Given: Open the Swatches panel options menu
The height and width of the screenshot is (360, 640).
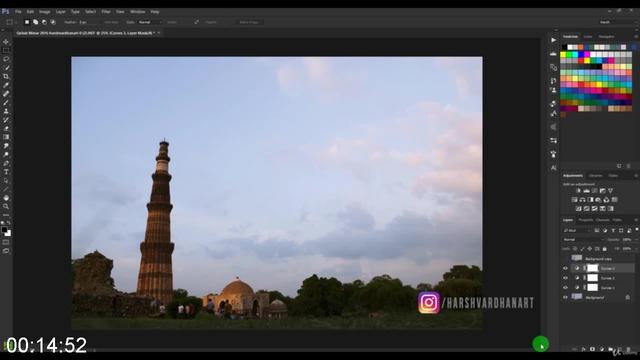Looking at the screenshot, I should click(636, 37).
